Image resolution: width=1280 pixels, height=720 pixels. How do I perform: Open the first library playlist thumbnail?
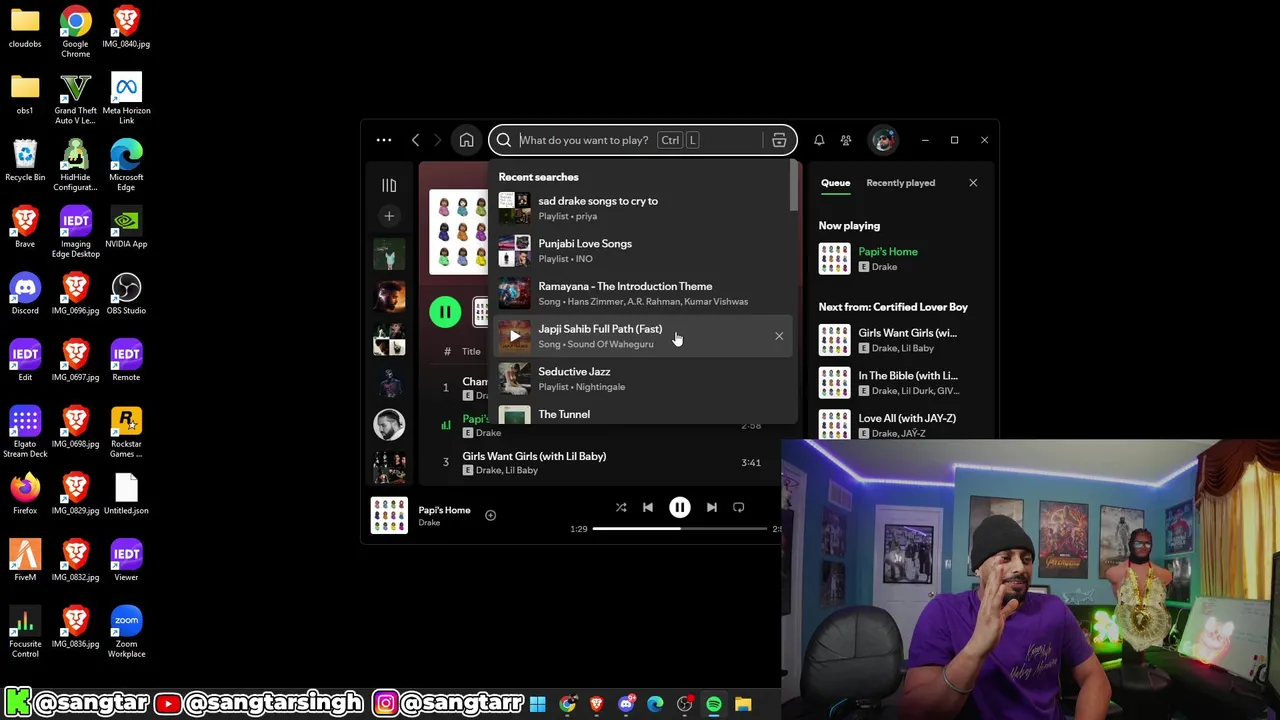389,255
